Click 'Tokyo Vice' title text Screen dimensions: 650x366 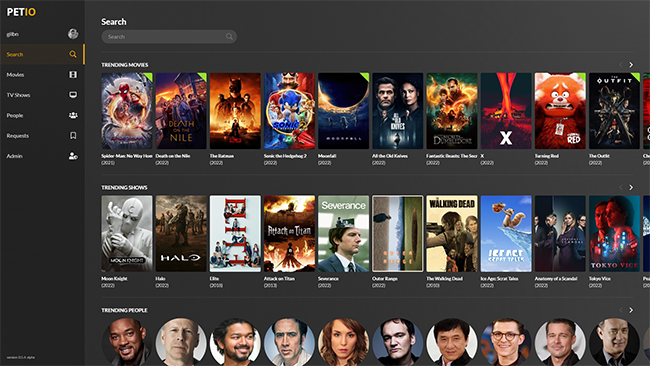pyautogui.click(x=600, y=279)
